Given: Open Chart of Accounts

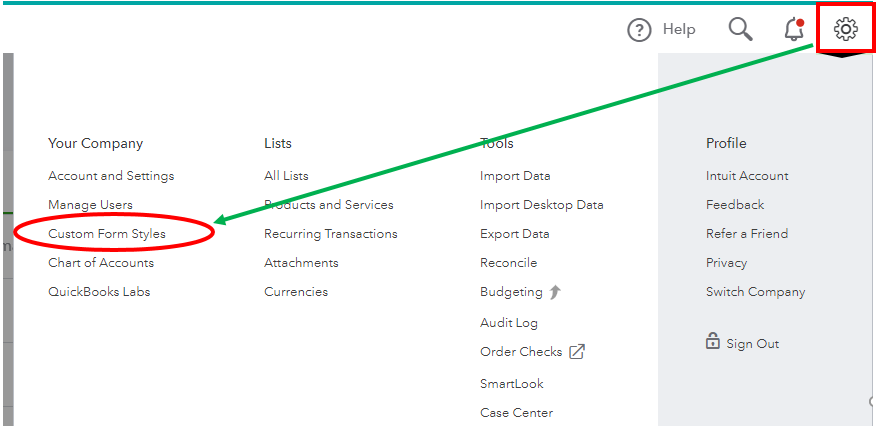Looking at the screenshot, I should [101, 263].
